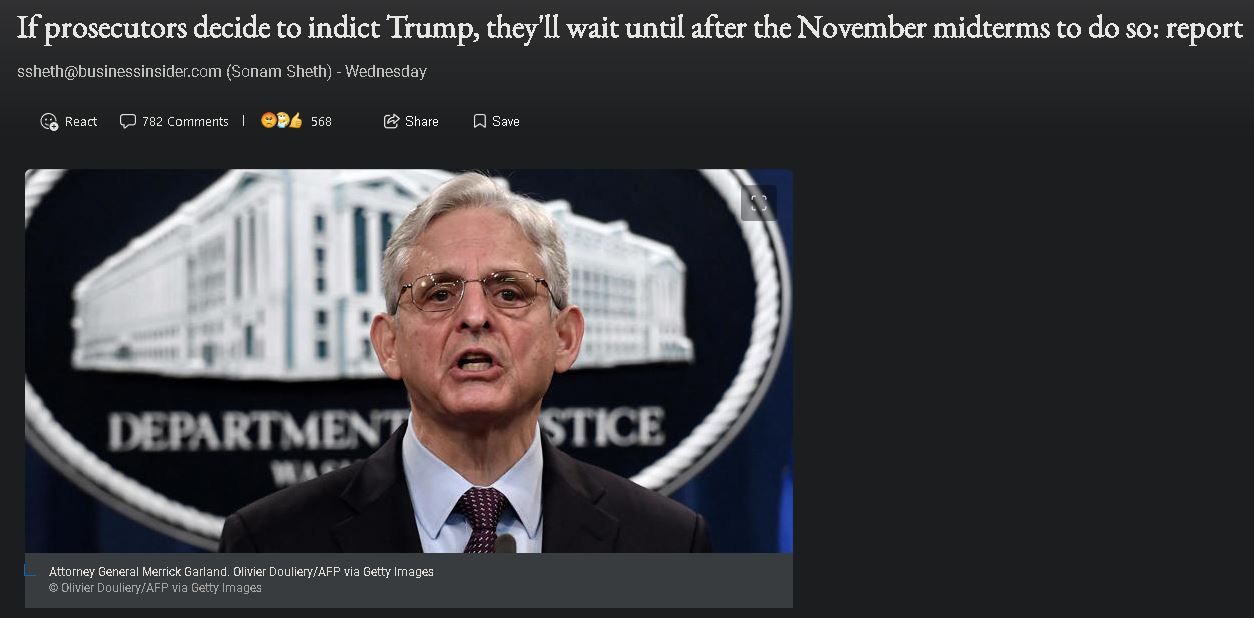Click the article headline about indicting Trump

tap(629, 28)
